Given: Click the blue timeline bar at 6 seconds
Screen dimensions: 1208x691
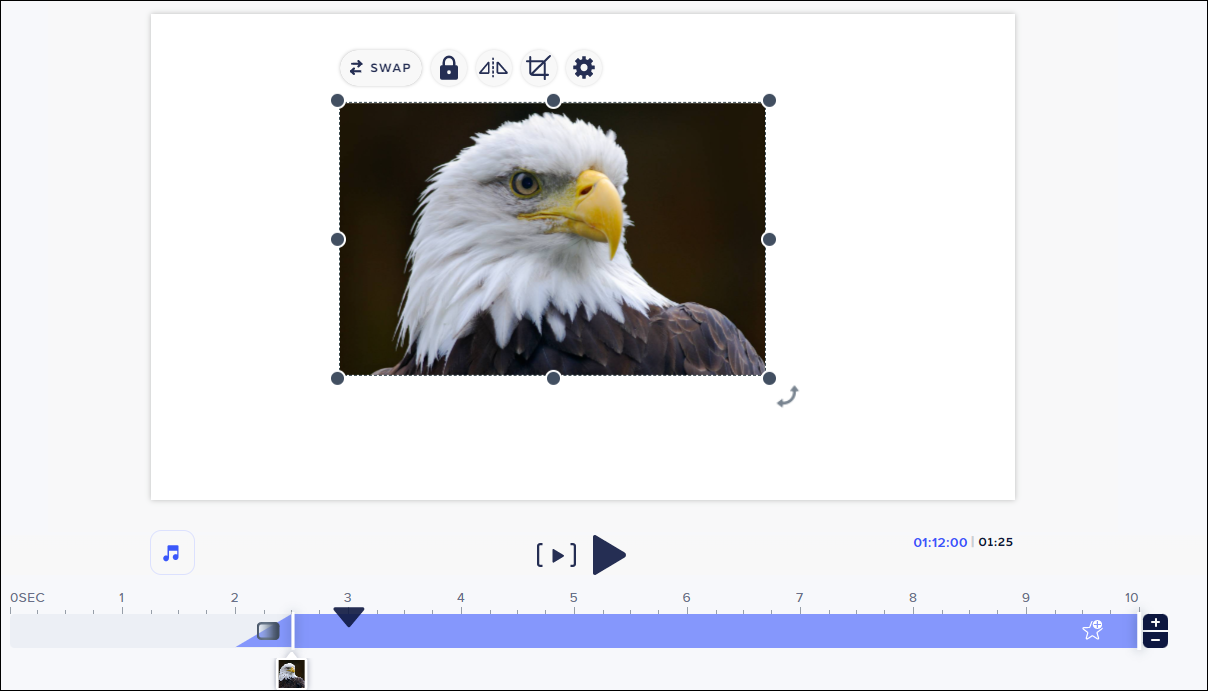Looking at the screenshot, I should [x=686, y=631].
